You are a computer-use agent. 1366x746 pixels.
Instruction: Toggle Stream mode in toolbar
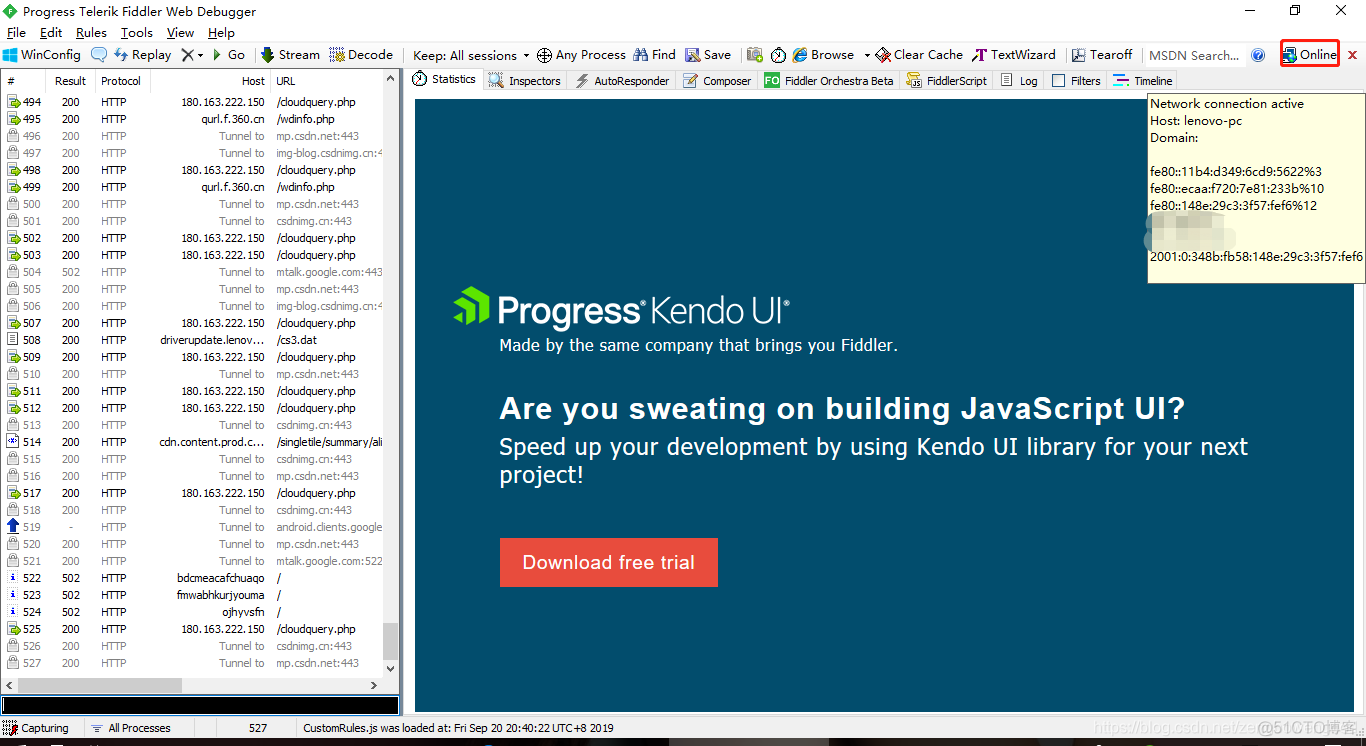coord(290,55)
